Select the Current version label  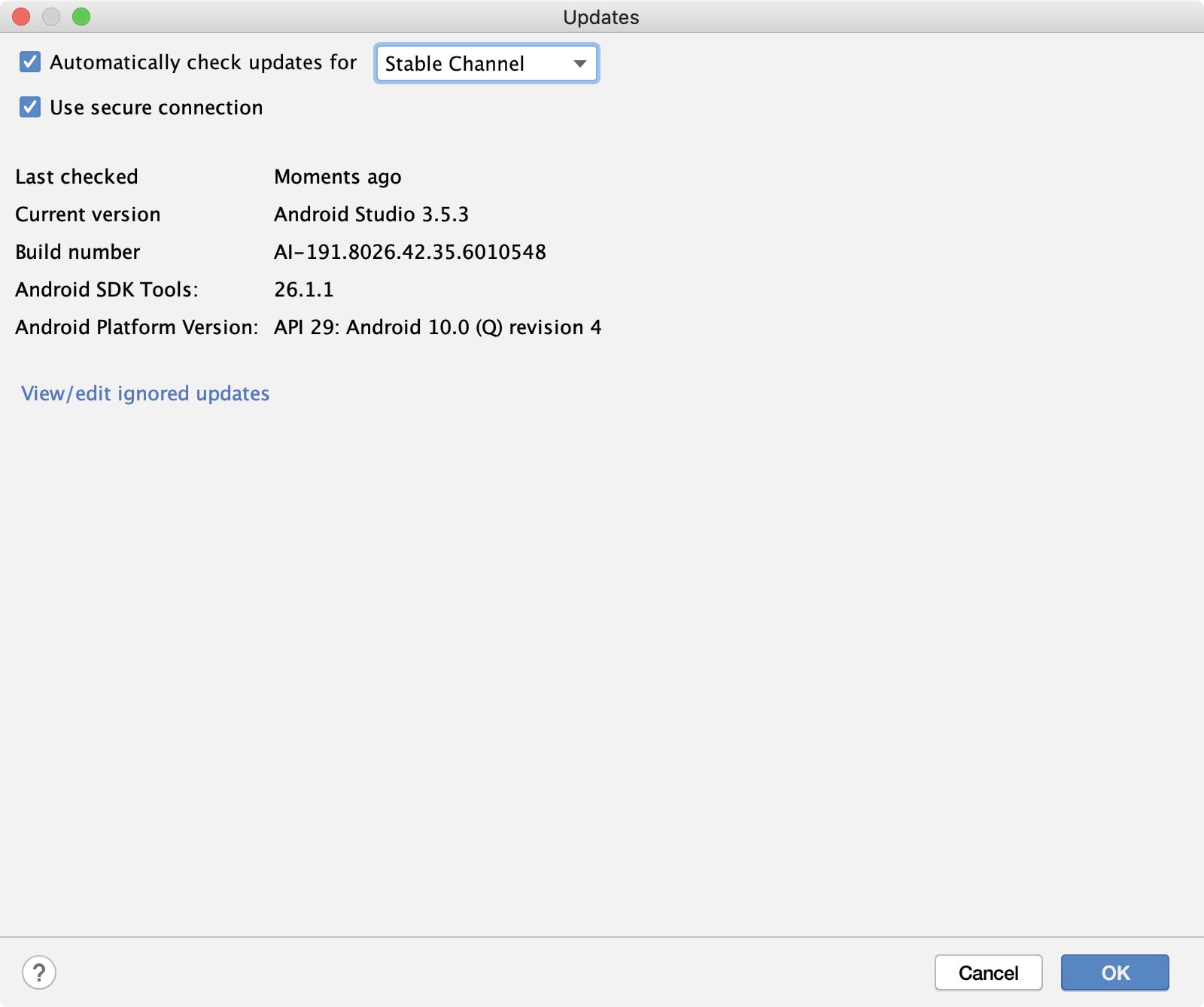tap(87, 214)
